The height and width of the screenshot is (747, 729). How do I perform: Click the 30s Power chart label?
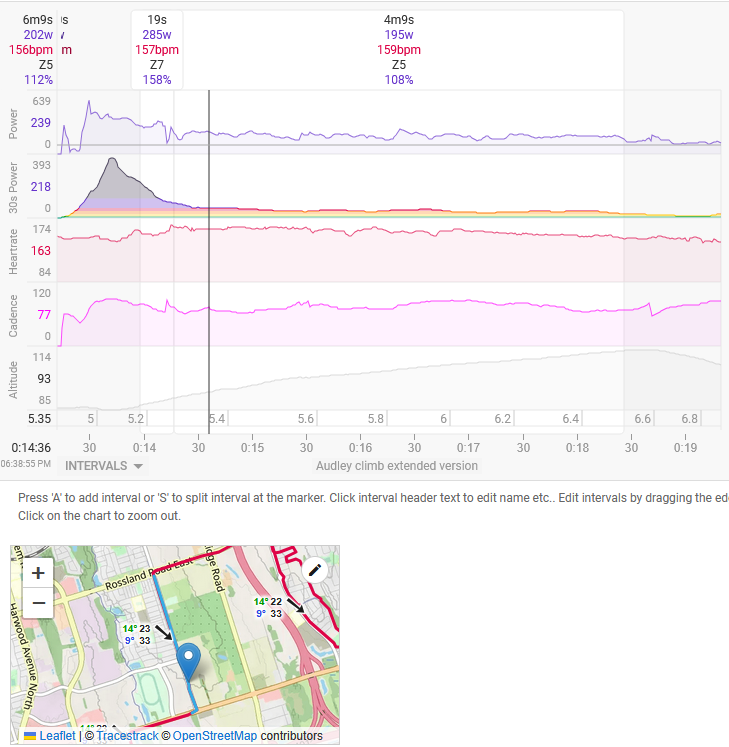13,187
